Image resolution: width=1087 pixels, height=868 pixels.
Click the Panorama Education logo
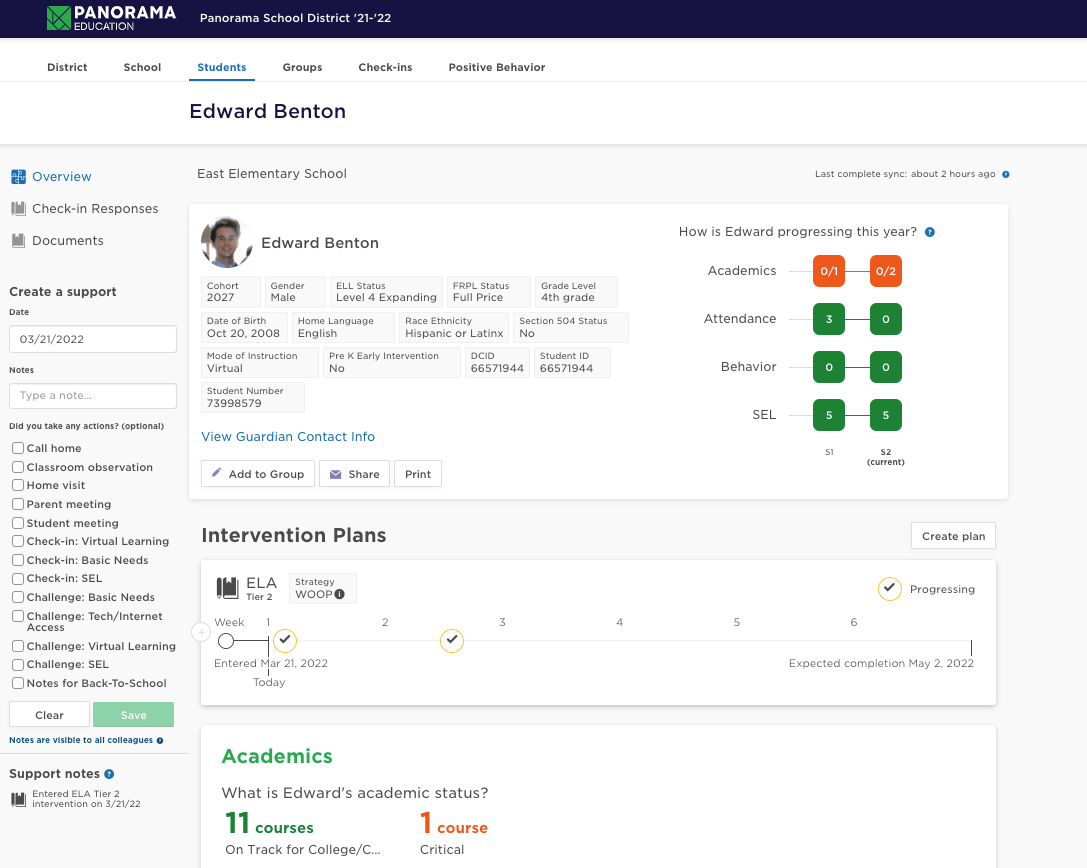(111, 18)
